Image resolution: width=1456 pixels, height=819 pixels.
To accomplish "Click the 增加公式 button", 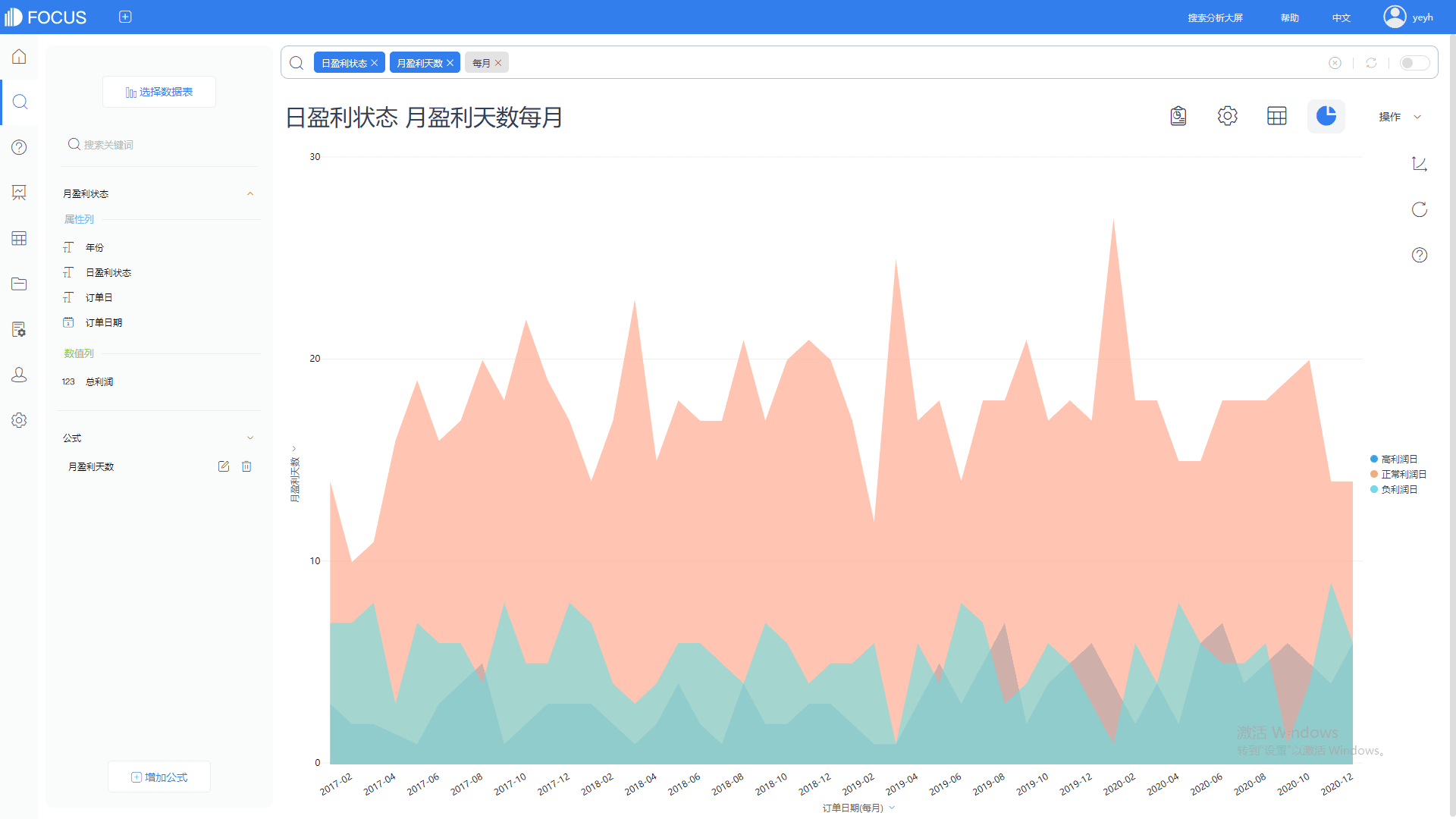I will (x=159, y=777).
